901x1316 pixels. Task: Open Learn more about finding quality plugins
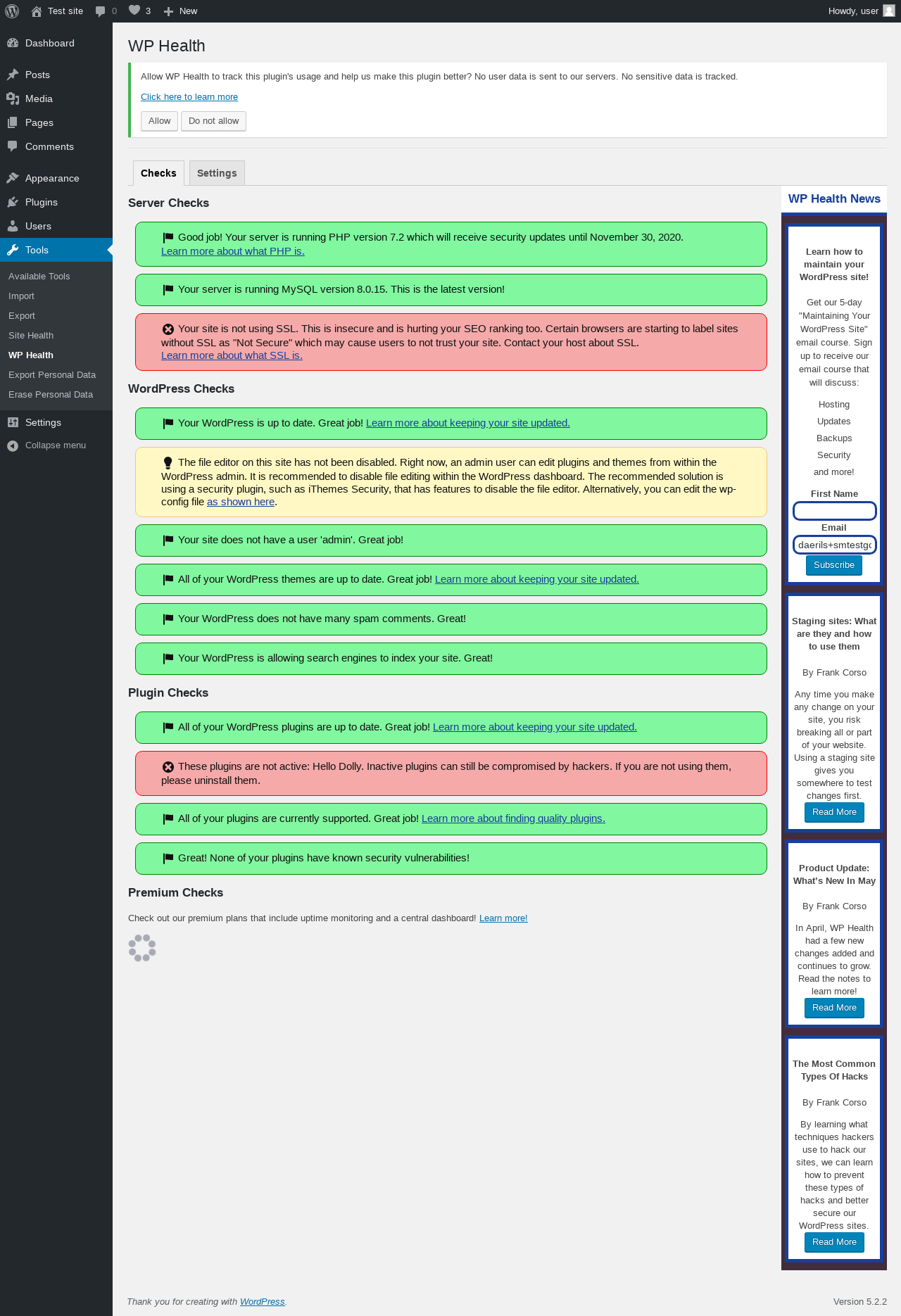(513, 818)
